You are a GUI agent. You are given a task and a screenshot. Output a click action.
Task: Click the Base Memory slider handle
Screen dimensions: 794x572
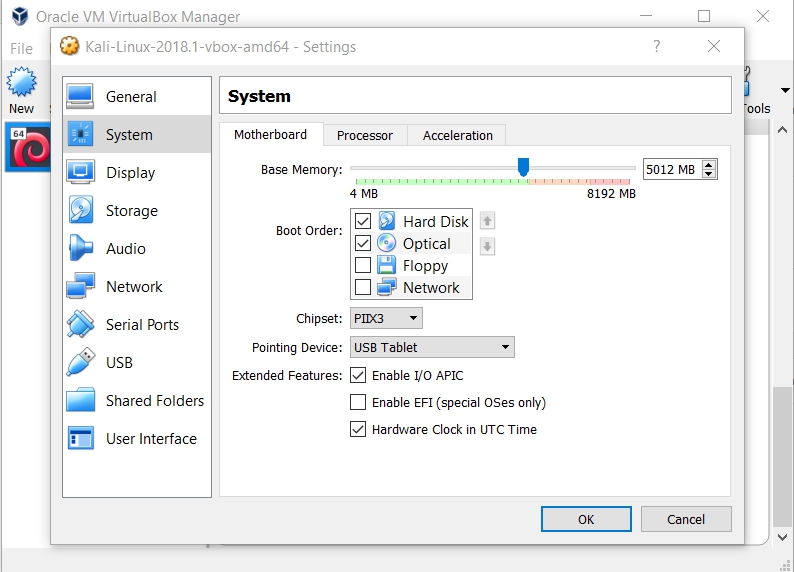tap(523, 167)
